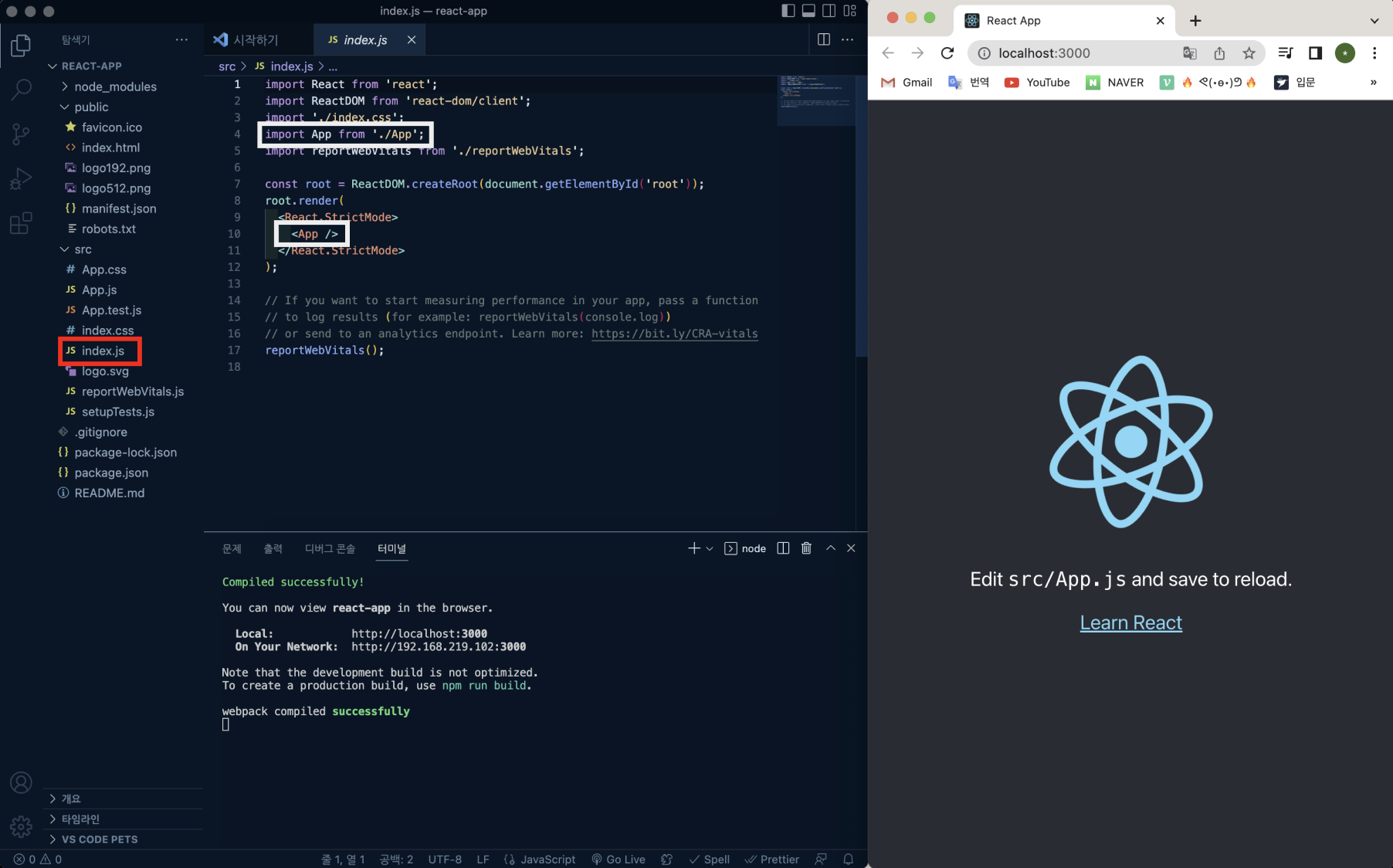The image size is (1393, 868).
Task: Switch to the 디버그 콘솔 panel tab
Action: (330, 548)
